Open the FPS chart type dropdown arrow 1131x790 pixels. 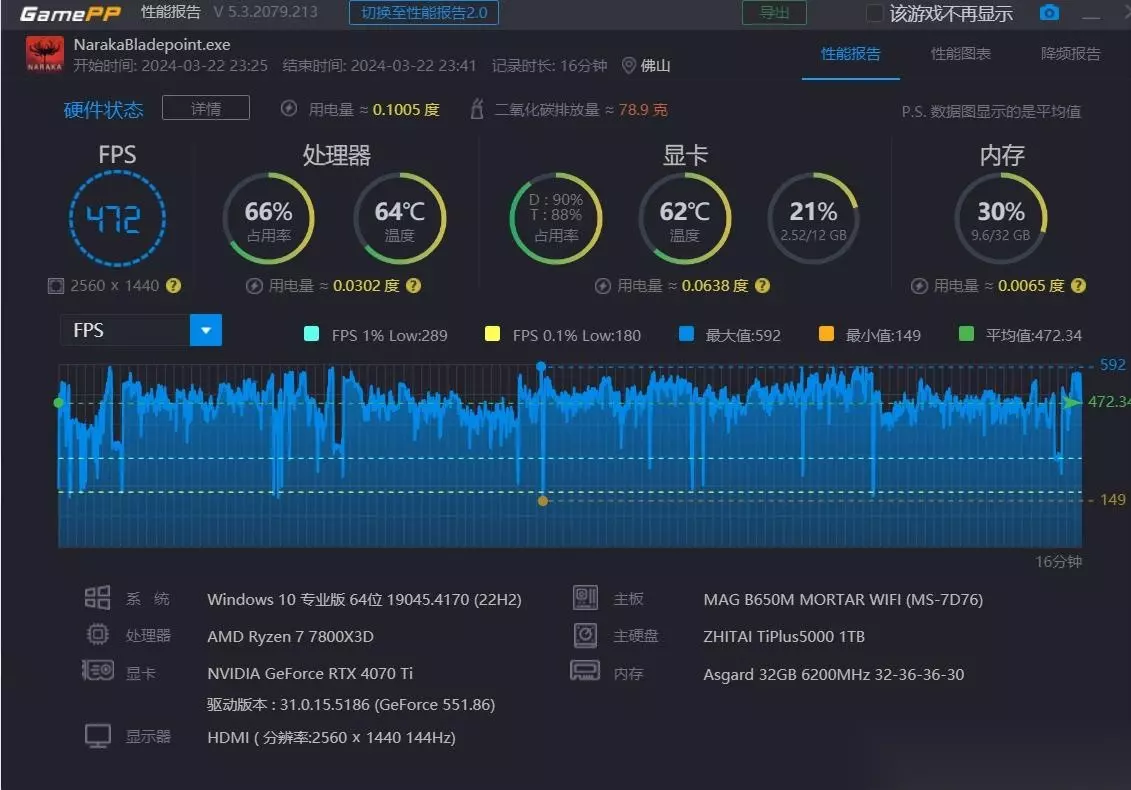pyautogui.click(x=206, y=330)
